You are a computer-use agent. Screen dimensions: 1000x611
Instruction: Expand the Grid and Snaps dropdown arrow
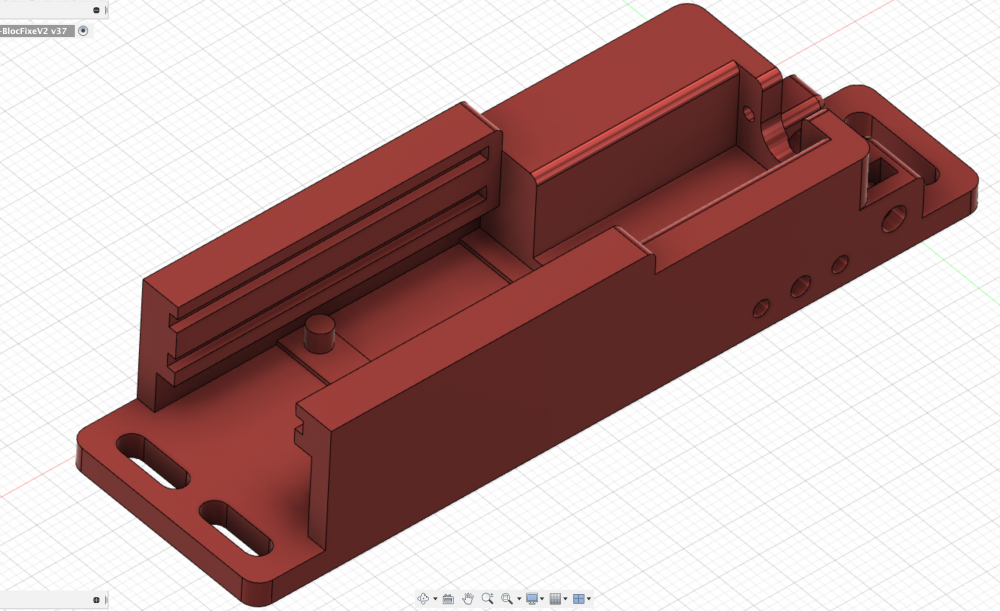tap(566, 599)
